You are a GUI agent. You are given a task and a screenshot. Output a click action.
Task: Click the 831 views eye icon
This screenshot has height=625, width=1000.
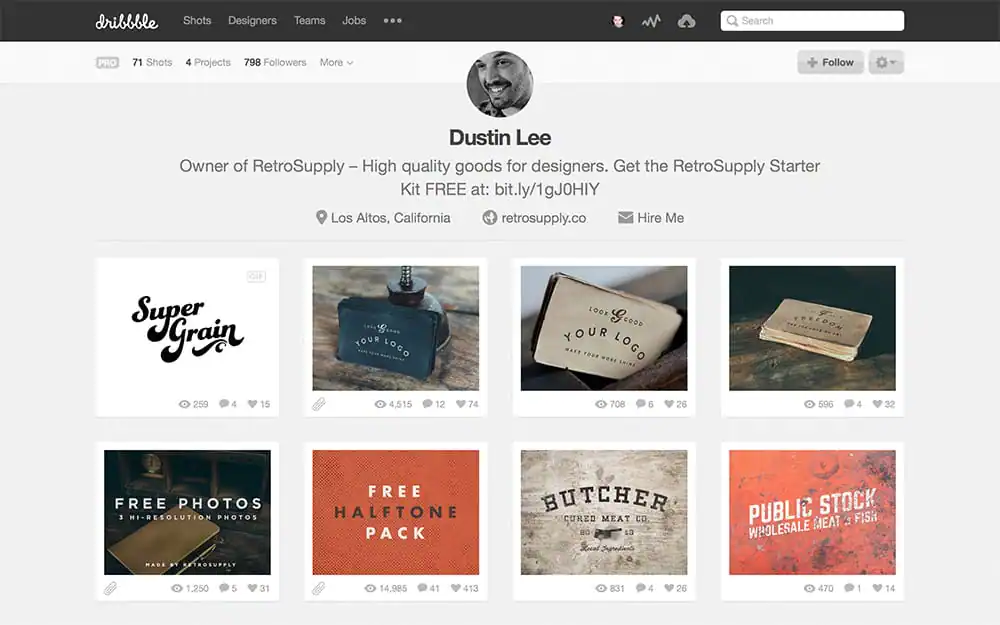click(601, 589)
